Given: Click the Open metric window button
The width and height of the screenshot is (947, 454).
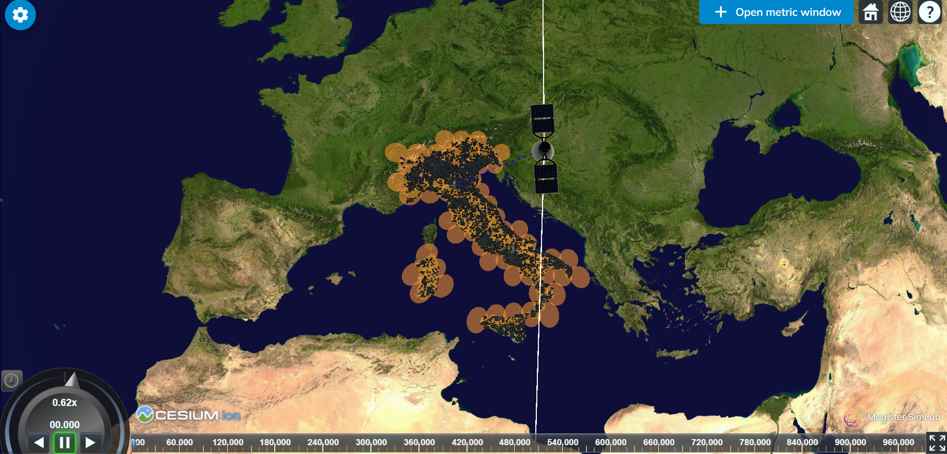Looking at the screenshot, I should (777, 12).
